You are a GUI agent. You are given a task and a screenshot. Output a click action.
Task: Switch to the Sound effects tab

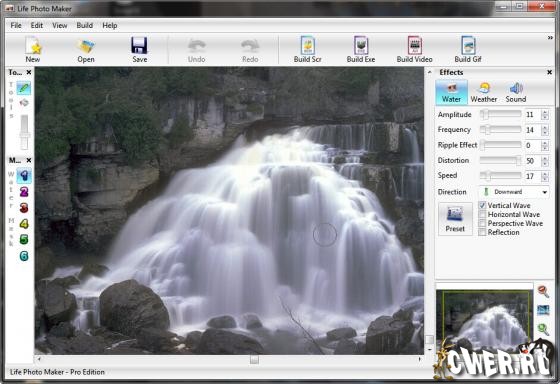[516, 92]
